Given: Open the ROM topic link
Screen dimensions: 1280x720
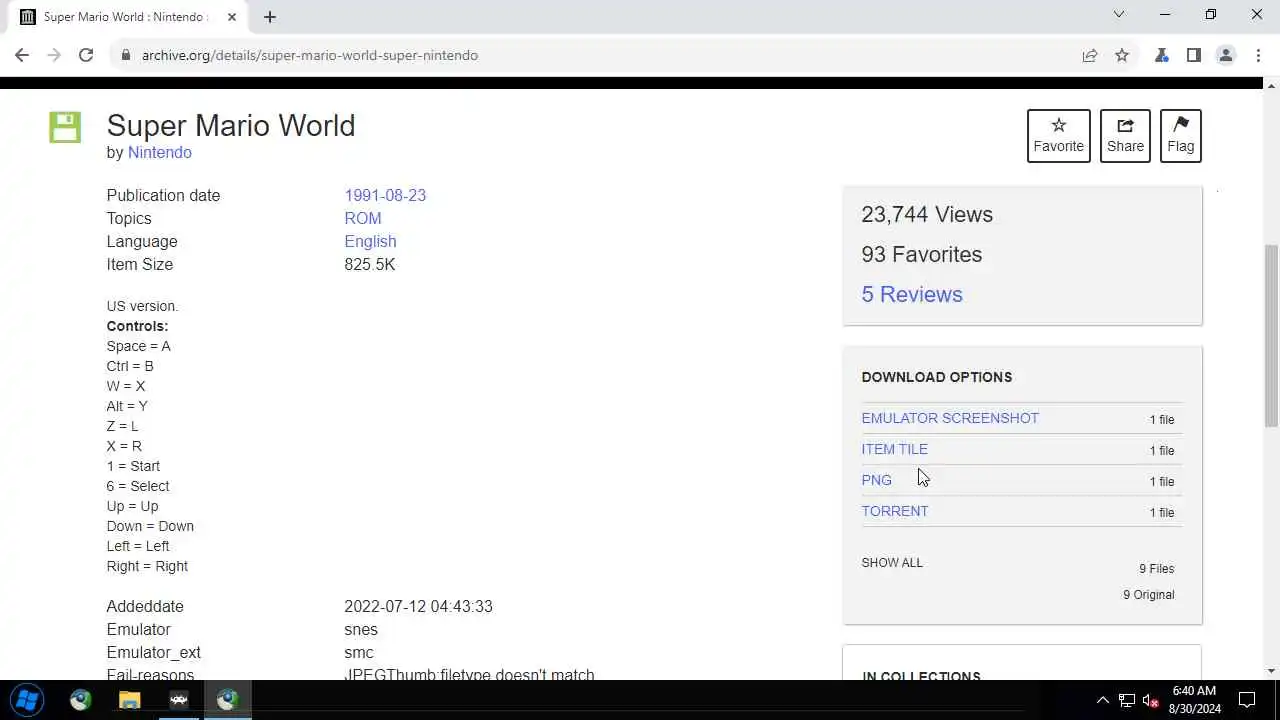Looking at the screenshot, I should tap(363, 218).
